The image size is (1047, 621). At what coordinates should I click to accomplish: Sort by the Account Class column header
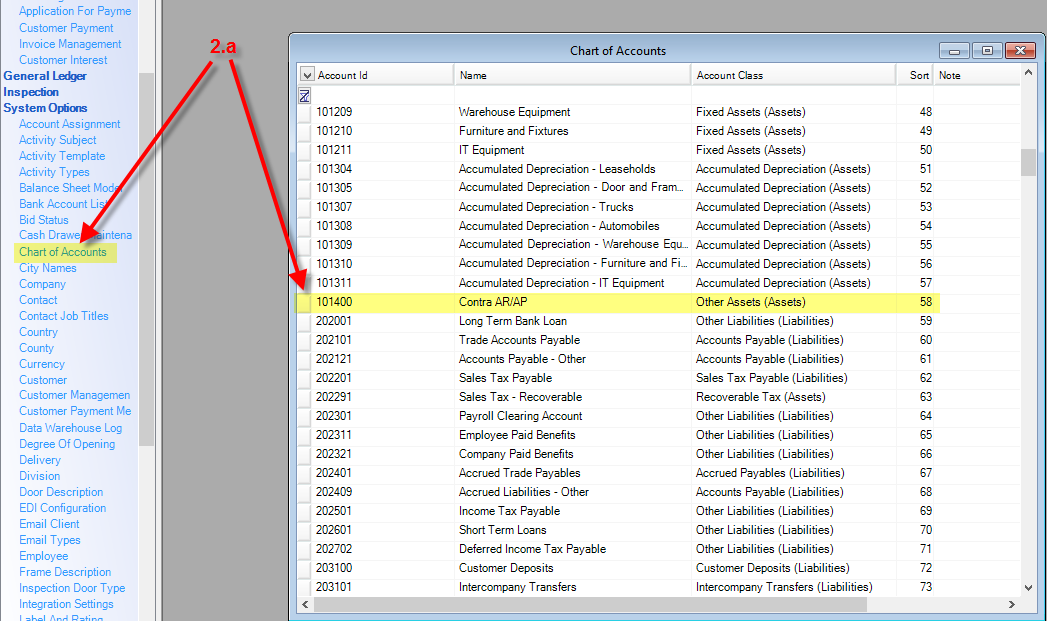pos(792,75)
